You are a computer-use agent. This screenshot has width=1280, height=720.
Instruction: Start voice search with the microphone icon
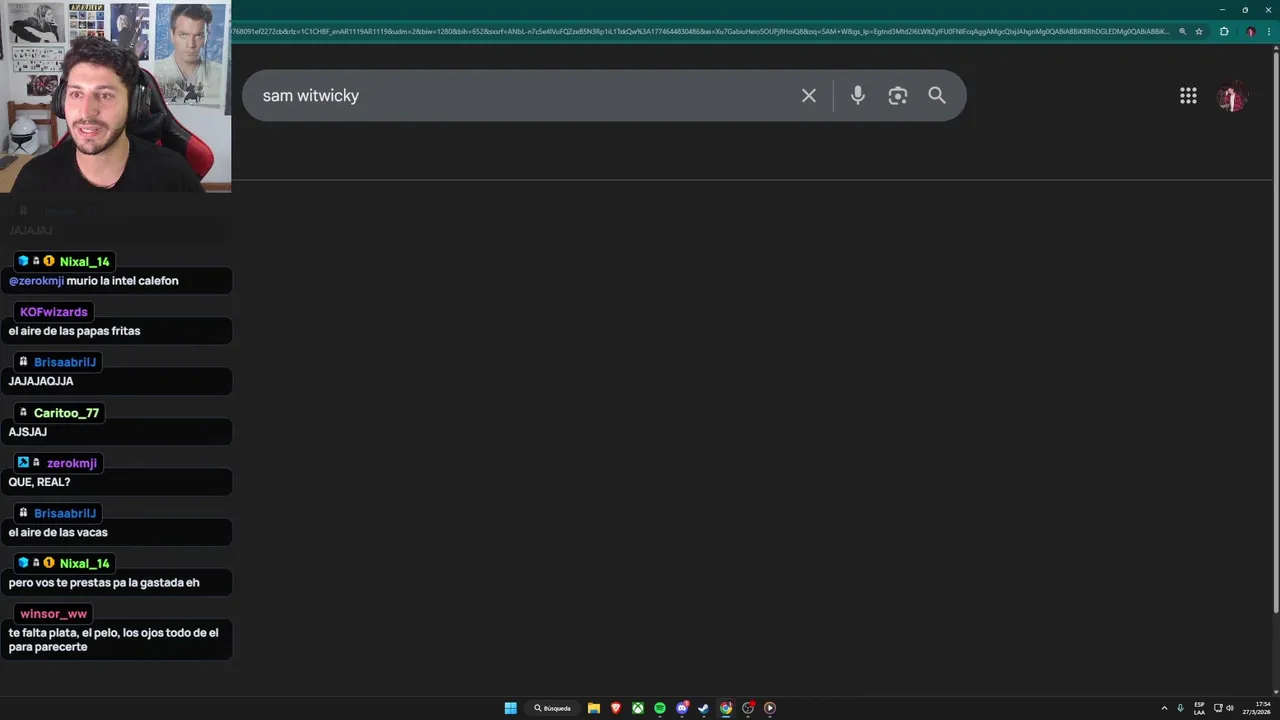tap(857, 96)
